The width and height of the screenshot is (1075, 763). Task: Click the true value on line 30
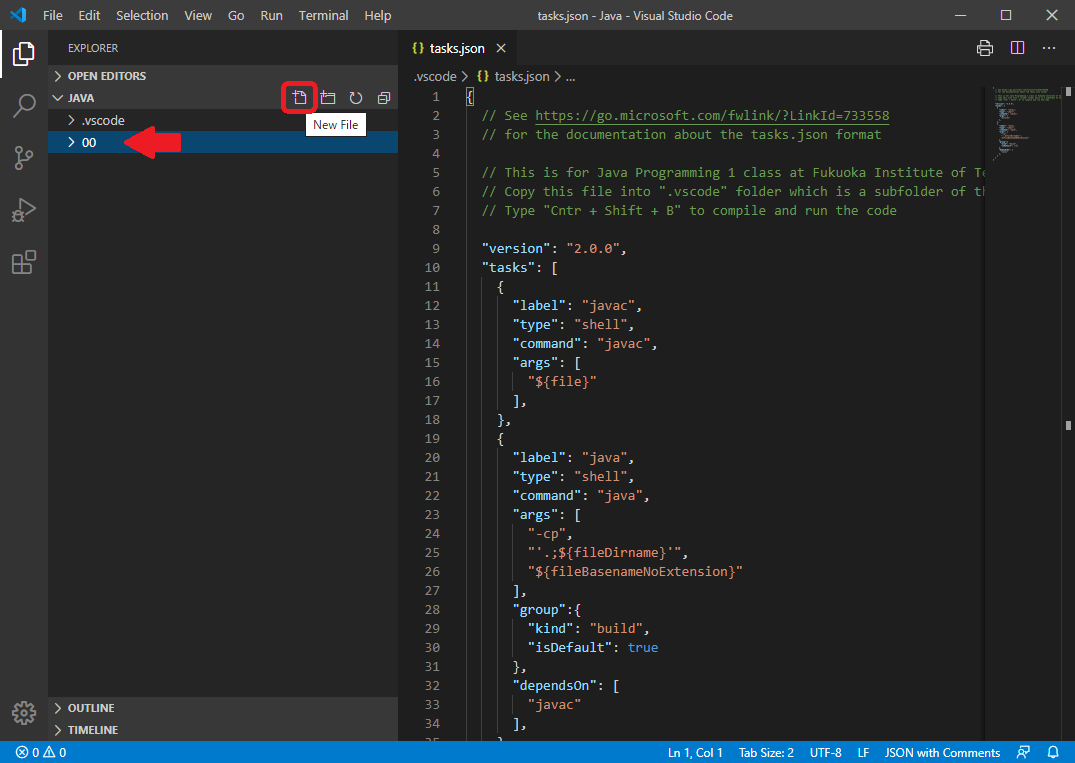(x=642, y=647)
